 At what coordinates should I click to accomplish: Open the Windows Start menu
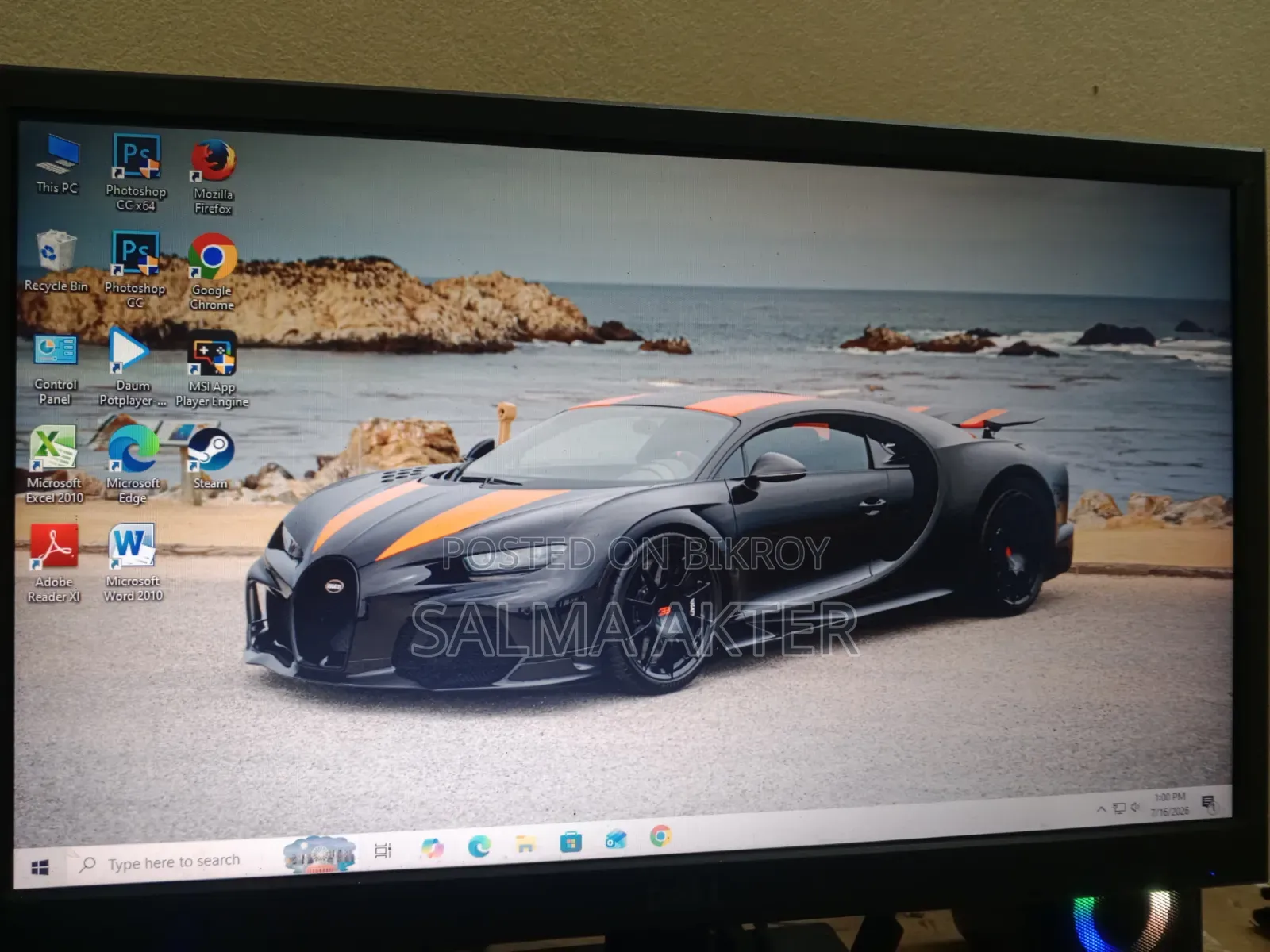pos(40,868)
